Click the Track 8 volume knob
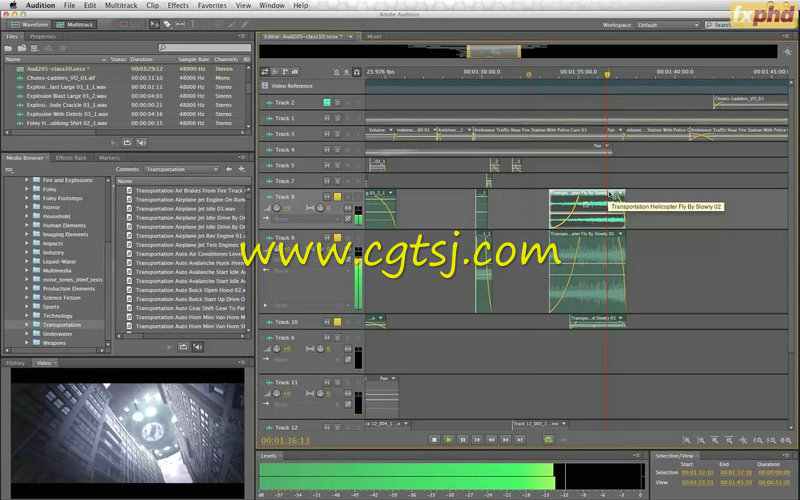 coord(277,208)
